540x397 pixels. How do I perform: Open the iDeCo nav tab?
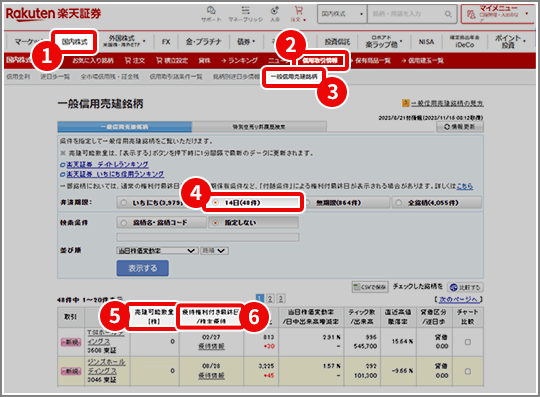[x=464, y=42]
